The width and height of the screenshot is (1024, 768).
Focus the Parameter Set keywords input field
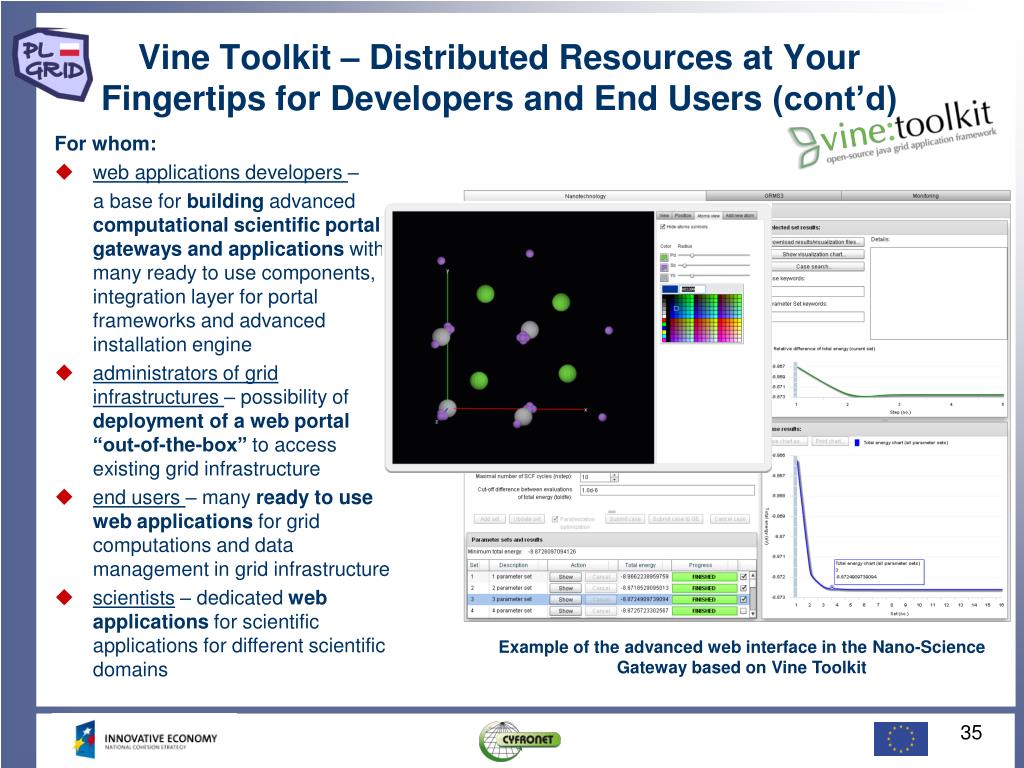[x=818, y=317]
